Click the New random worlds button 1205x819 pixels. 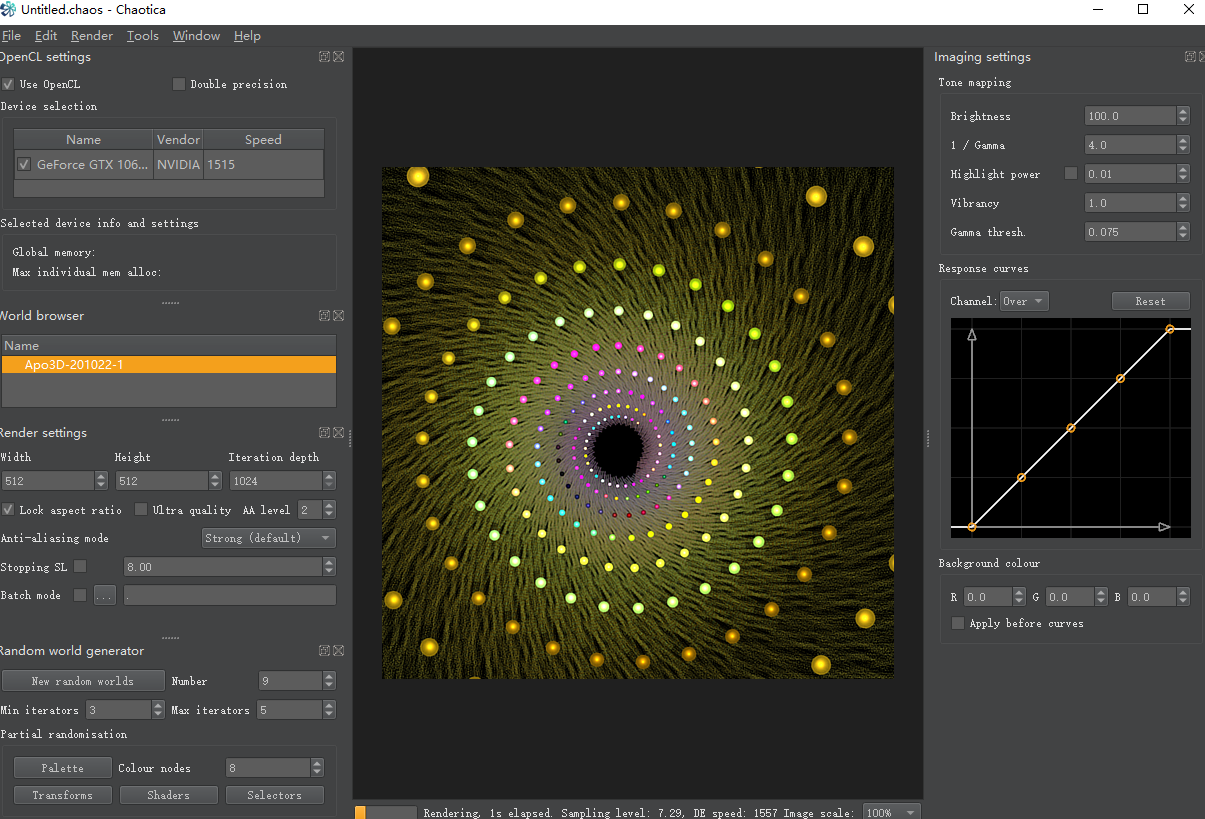83,681
